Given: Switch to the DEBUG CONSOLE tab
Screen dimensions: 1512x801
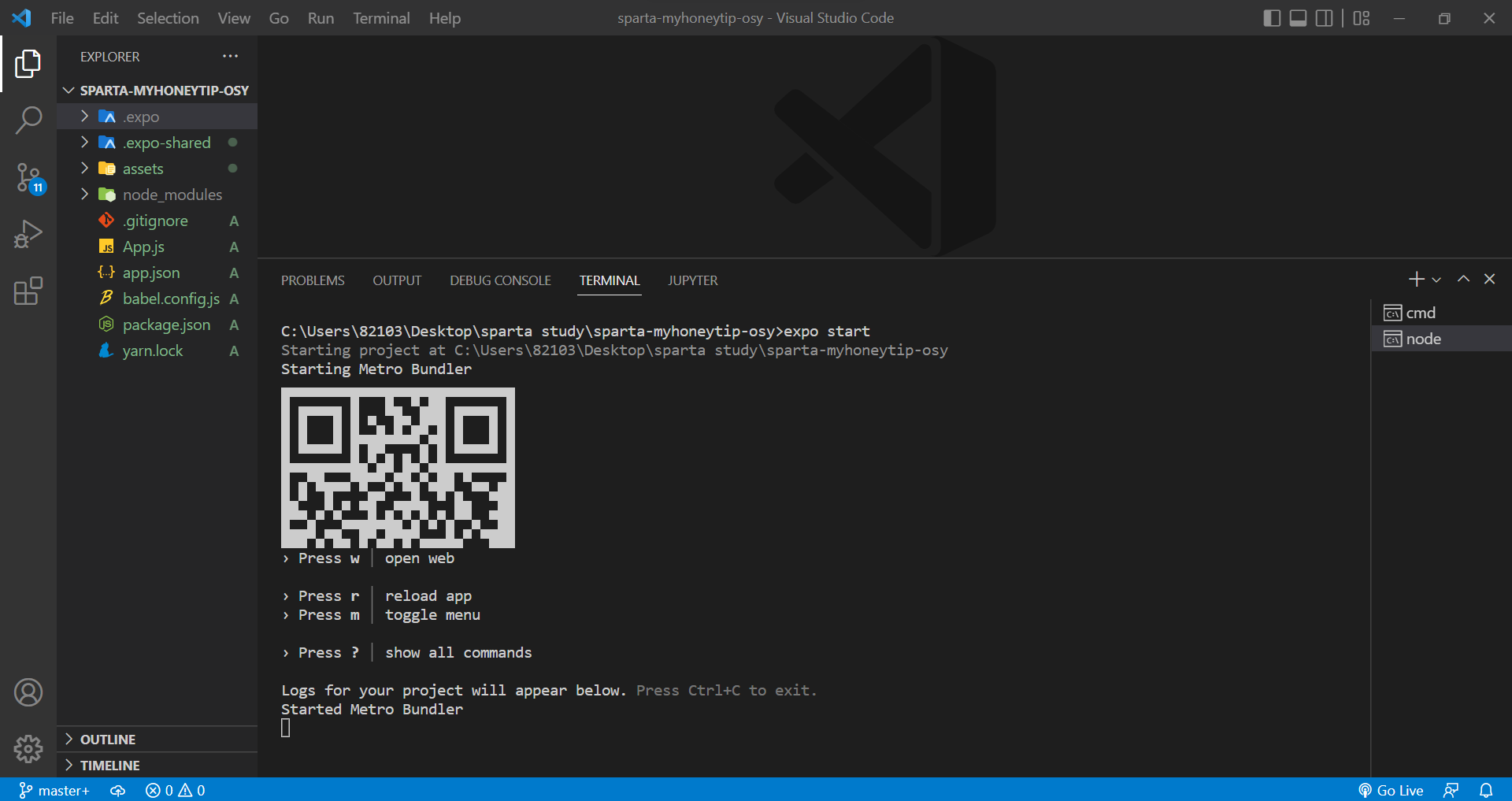Looking at the screenshot, I should click(500, 280).
